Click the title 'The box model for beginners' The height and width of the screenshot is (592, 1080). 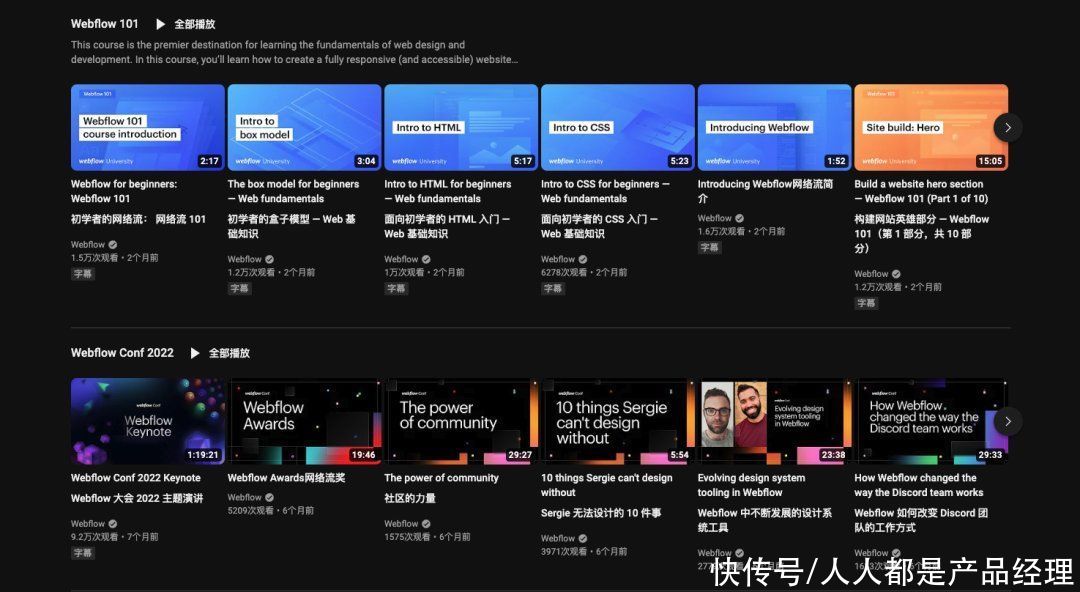click(293, 191)
